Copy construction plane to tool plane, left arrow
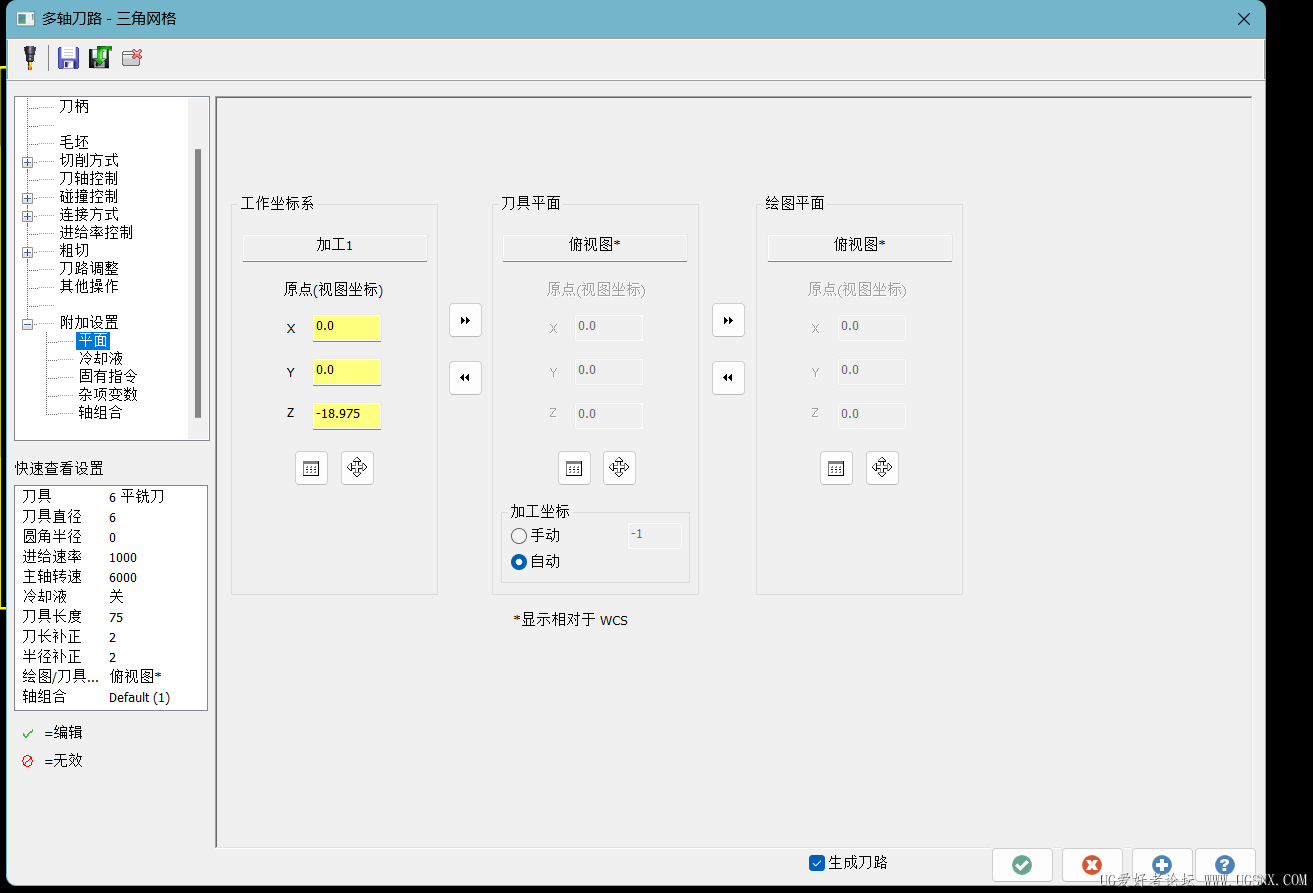1313x893 pixels. click(x=728, y=378)
